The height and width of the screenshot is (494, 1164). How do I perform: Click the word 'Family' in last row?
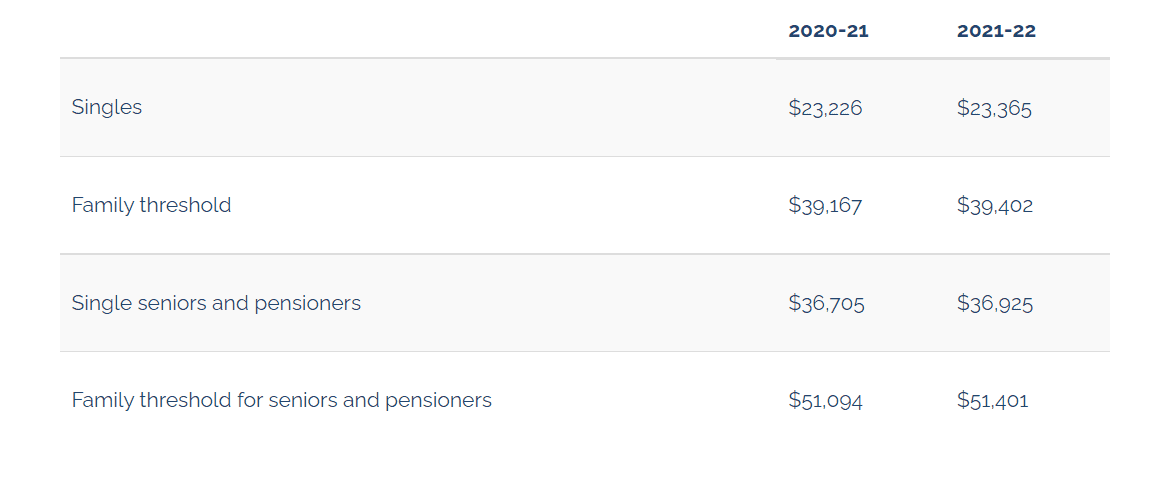pos(103,400)
